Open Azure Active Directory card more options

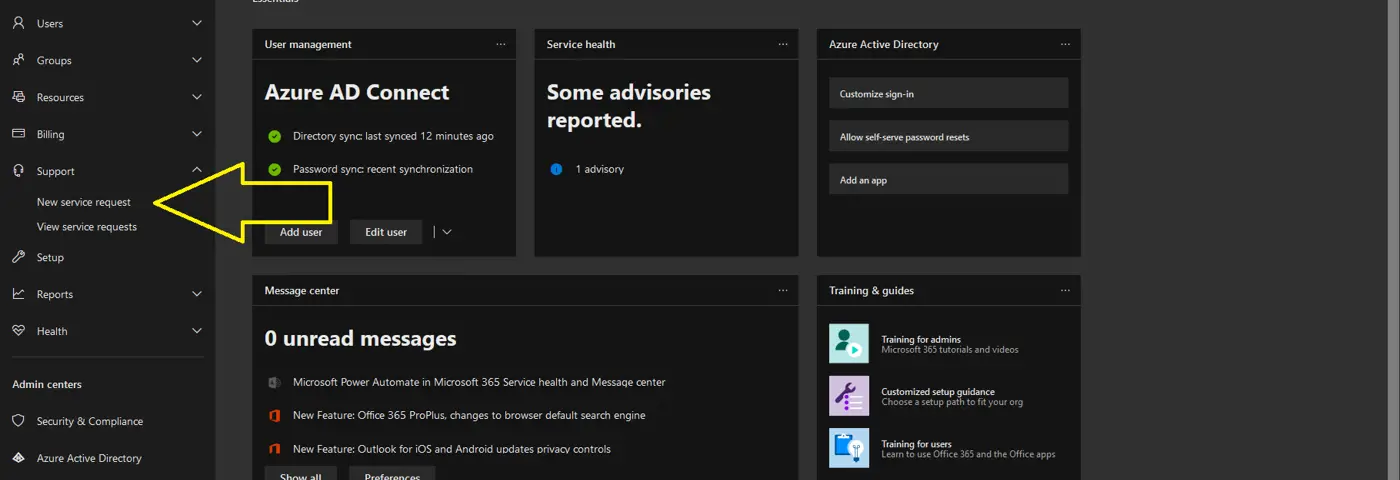(1065, 44)
